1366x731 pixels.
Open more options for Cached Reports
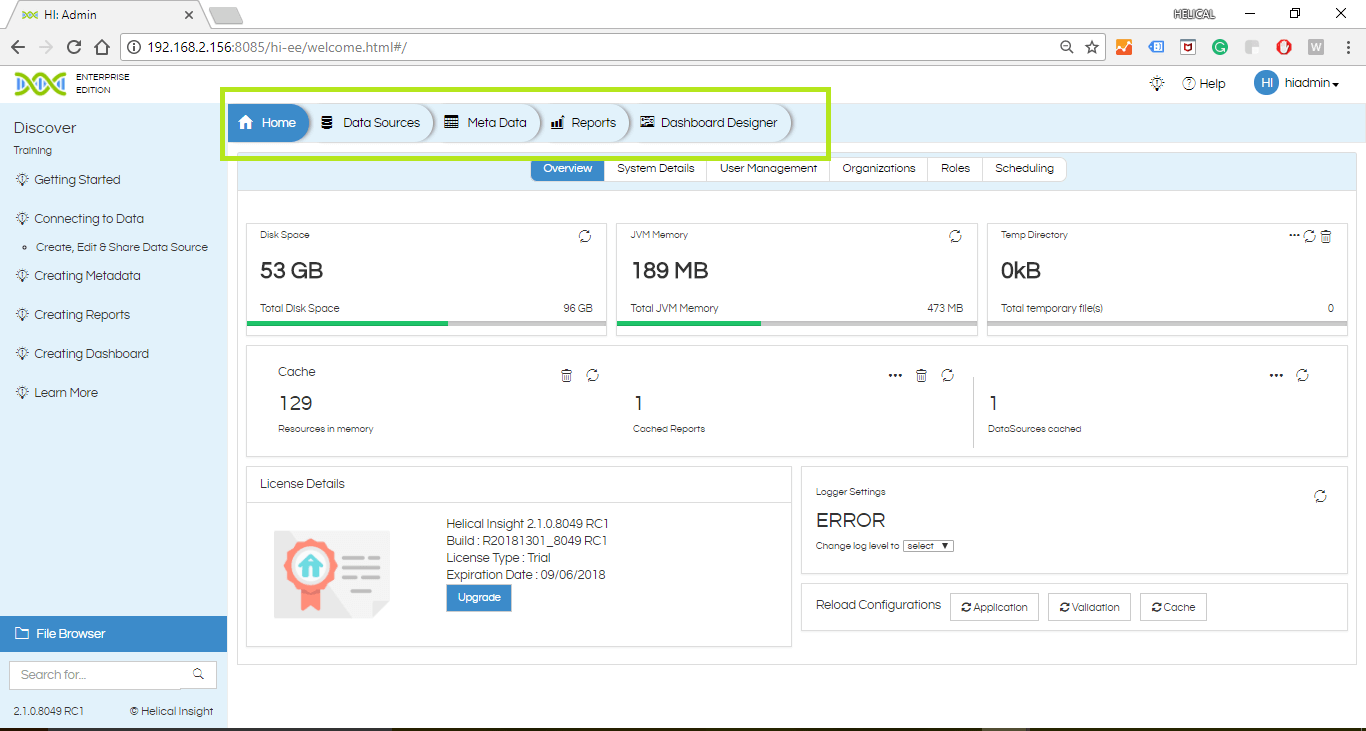point(895,375)
